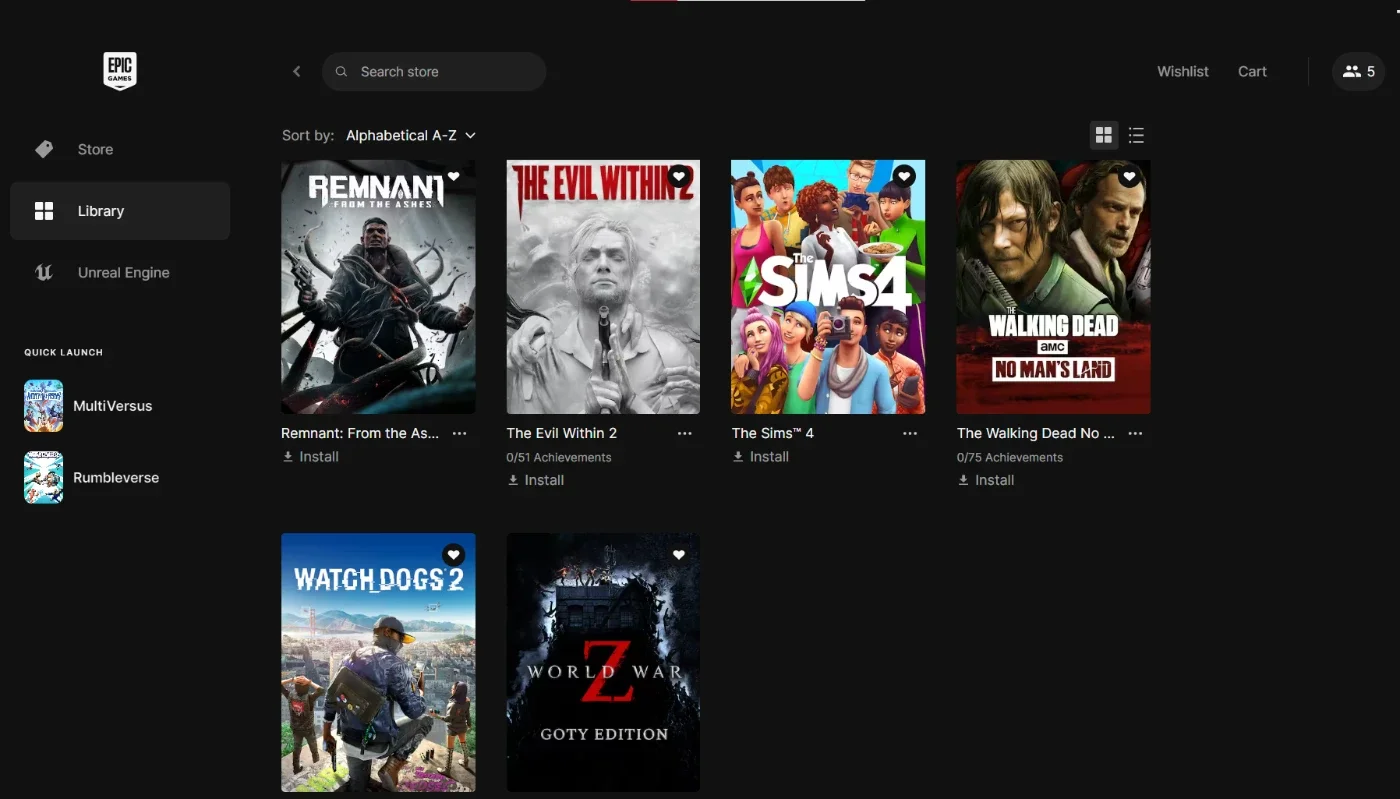Install The Walking Dead No Man's Land
The image size is (1400, 799).
986,480
